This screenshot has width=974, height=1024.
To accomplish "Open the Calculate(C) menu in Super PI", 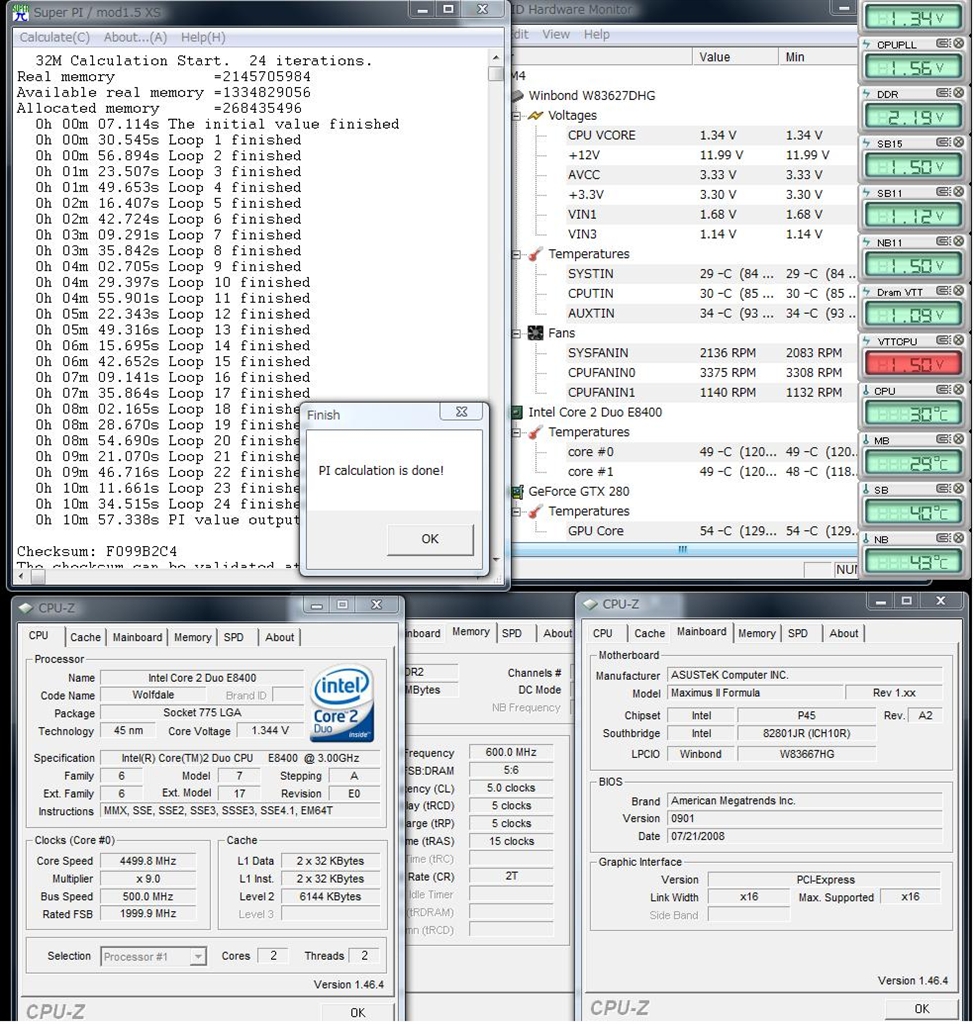I will (x=55, y=37).
